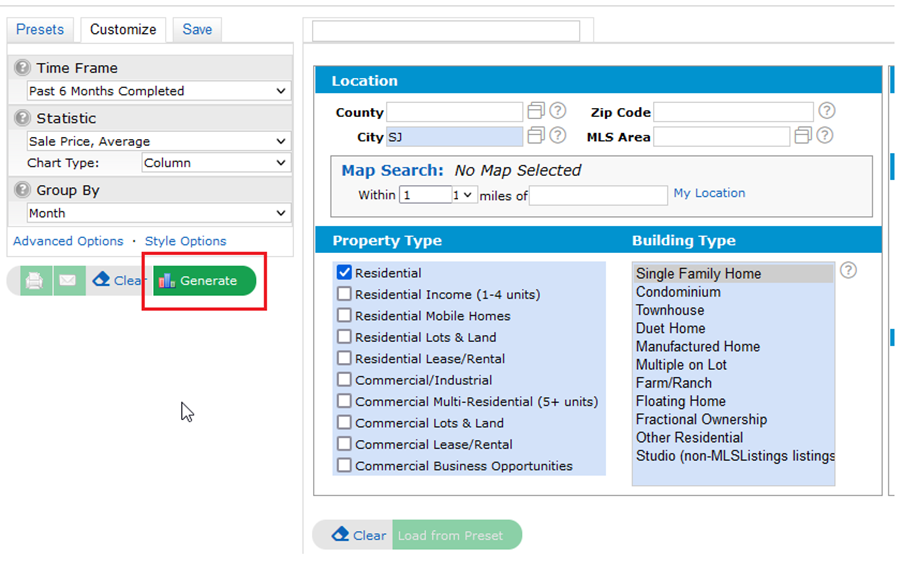Select Townhouse building type
Image resolution: width=902 pixels, height=571 pixels.
coord(733,310)
